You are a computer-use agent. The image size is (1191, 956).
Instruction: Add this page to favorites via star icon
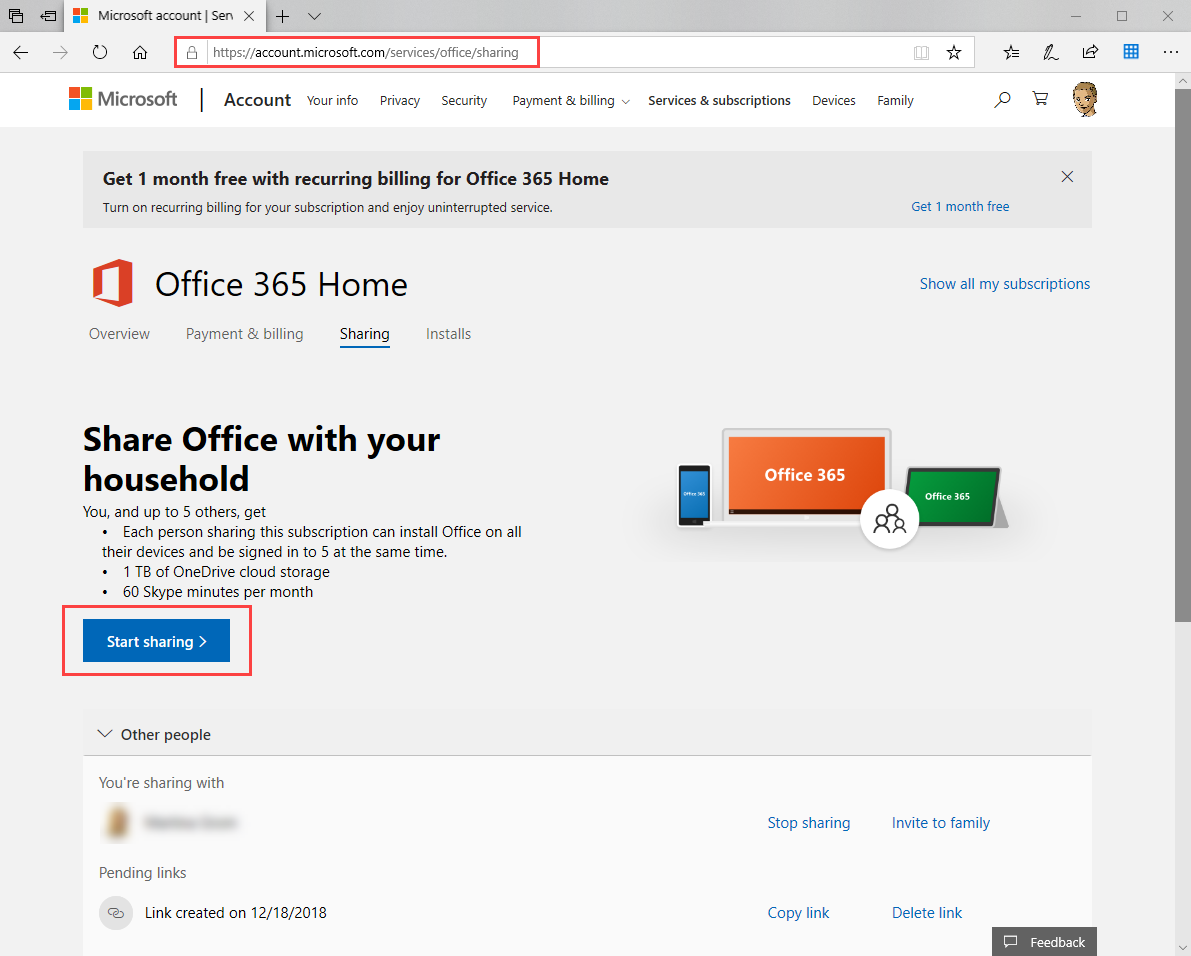click(x=954, y=52)
